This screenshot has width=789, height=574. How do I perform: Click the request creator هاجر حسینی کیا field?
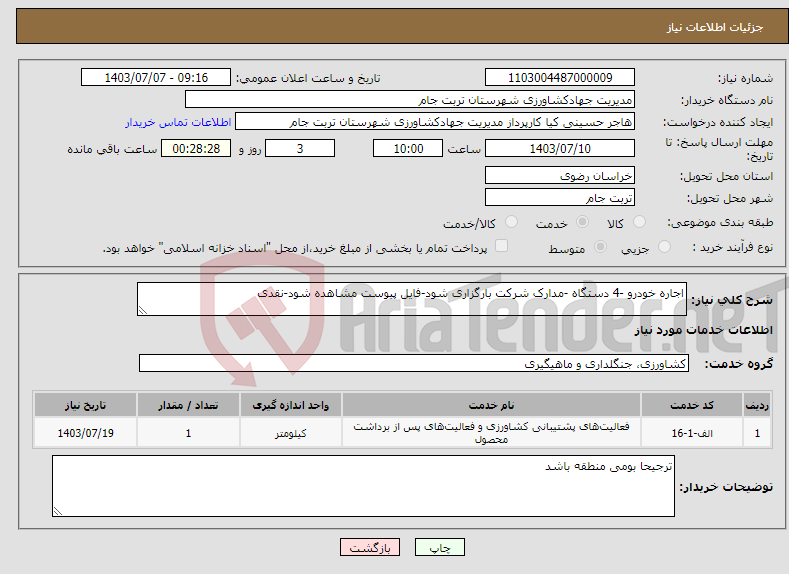pos(435,122)
